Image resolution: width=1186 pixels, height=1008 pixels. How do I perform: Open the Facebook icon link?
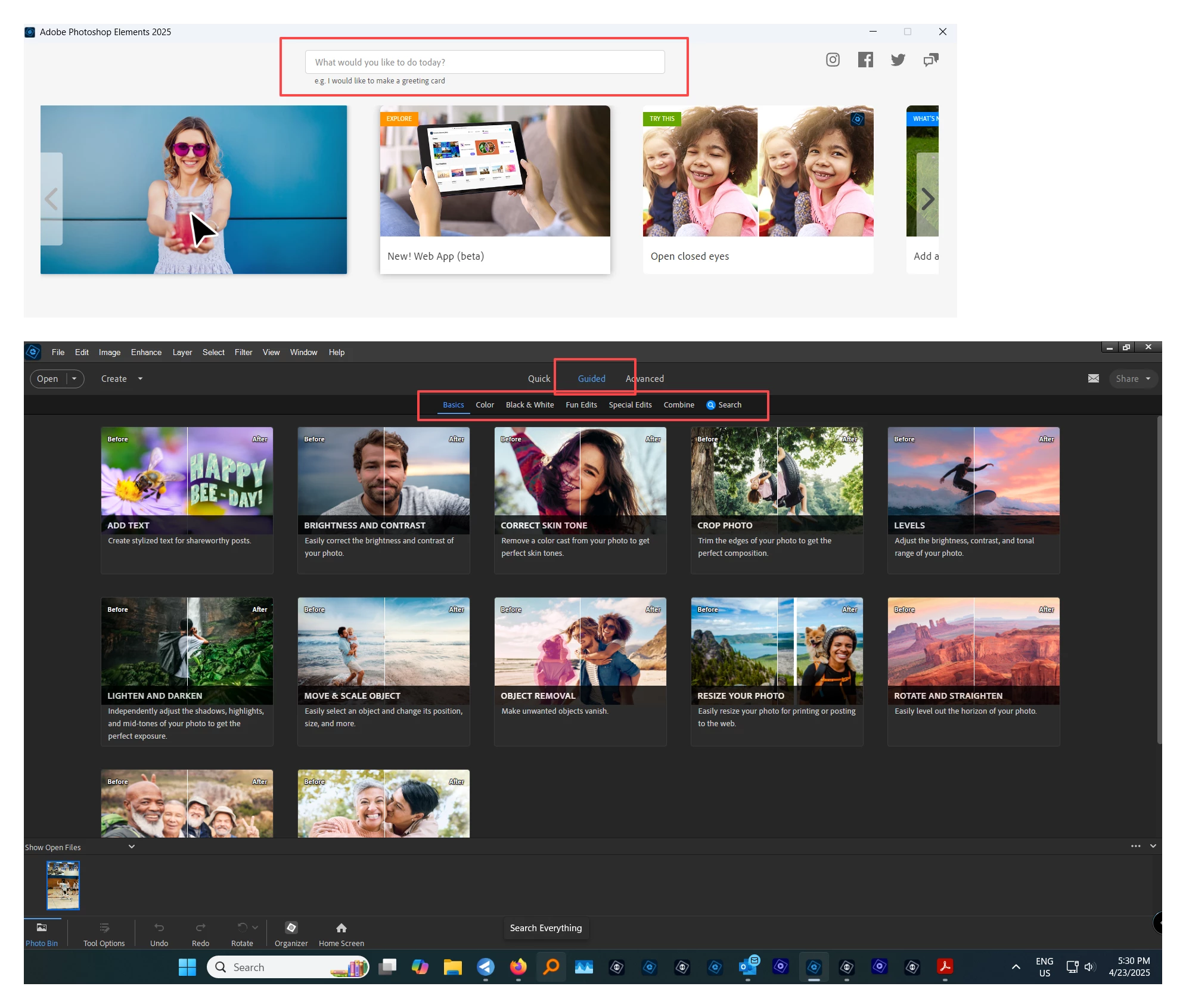[865, 60]
